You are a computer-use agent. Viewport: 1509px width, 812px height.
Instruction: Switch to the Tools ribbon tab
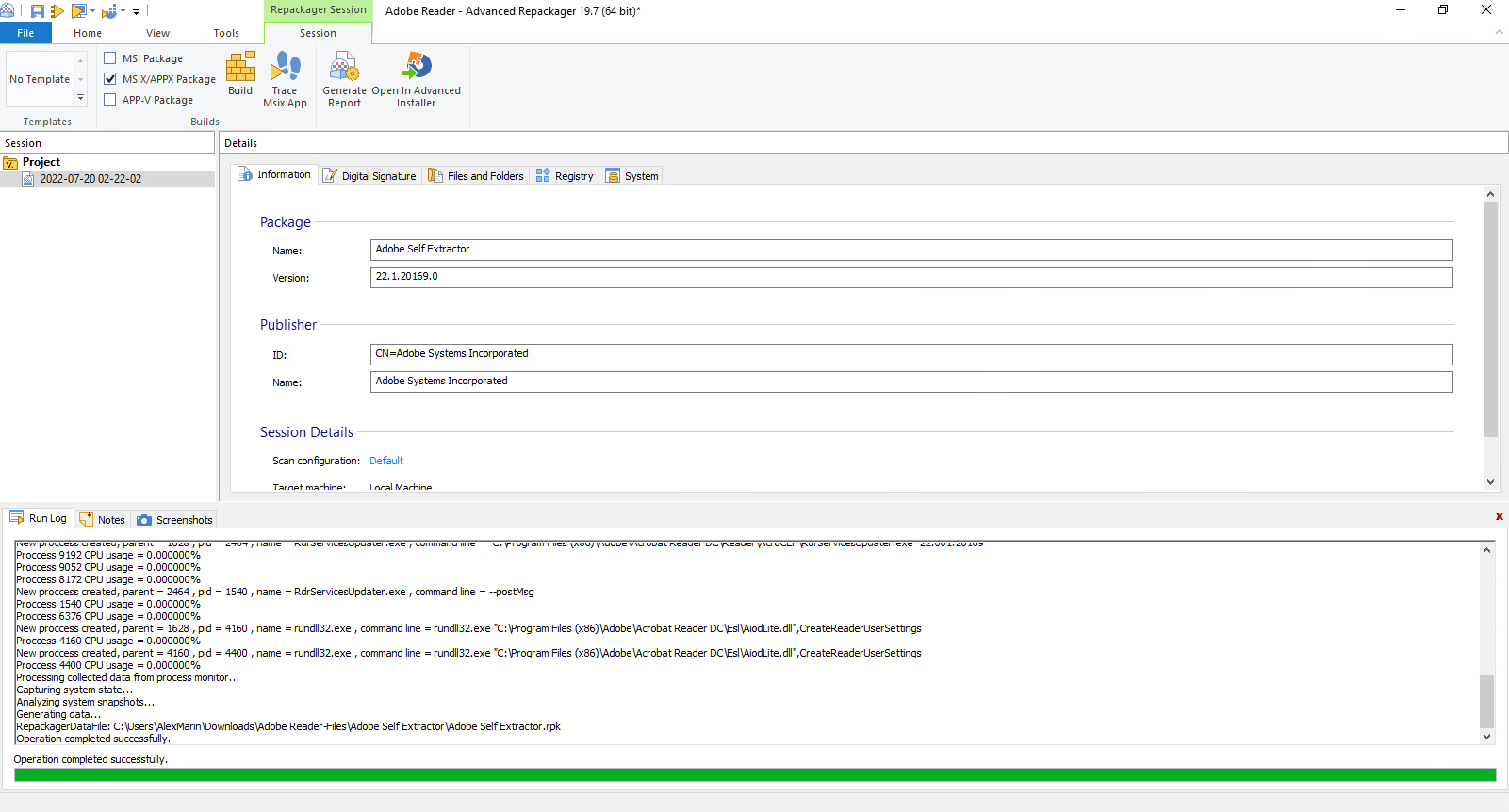pyautogui.click(x=226, y=33)
